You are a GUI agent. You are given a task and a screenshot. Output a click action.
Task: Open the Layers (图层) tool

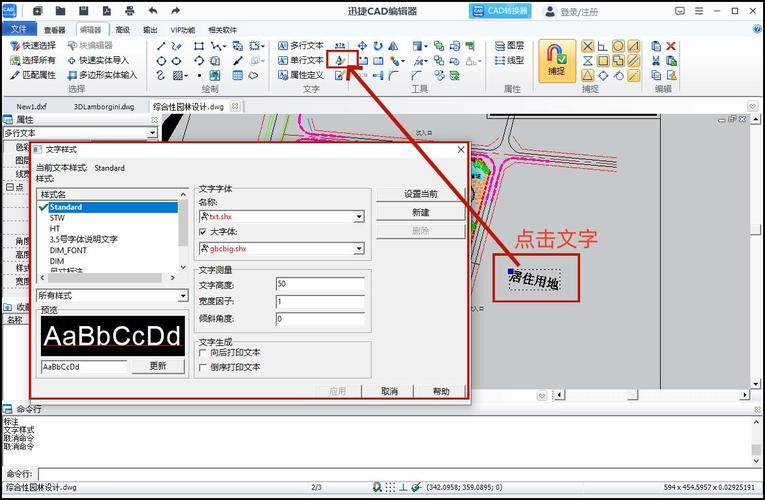[508, 46]
